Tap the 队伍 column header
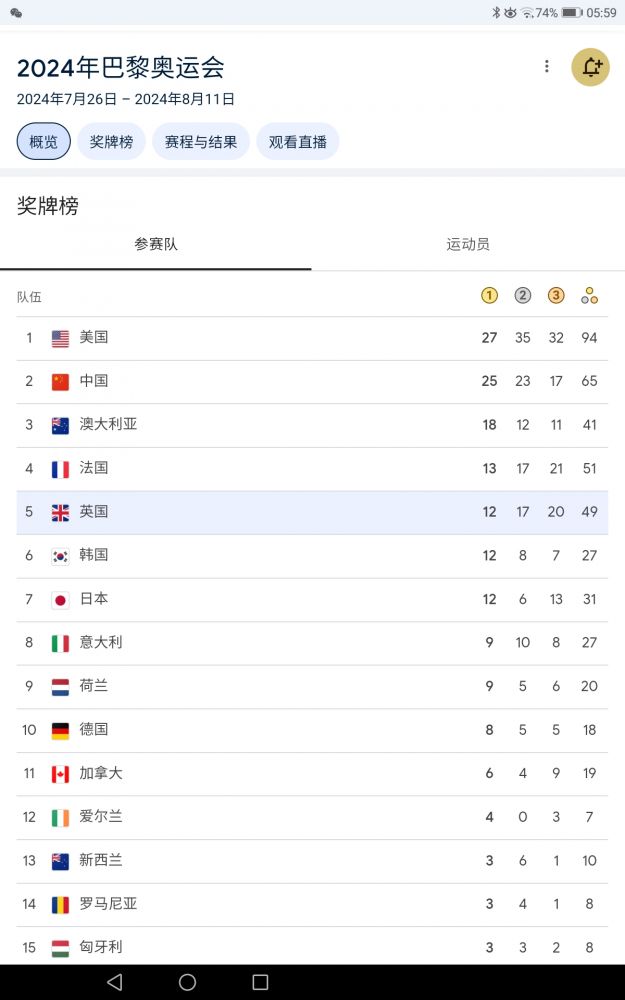This screenshot has width=625, height=1000. (x=30, y=297)
